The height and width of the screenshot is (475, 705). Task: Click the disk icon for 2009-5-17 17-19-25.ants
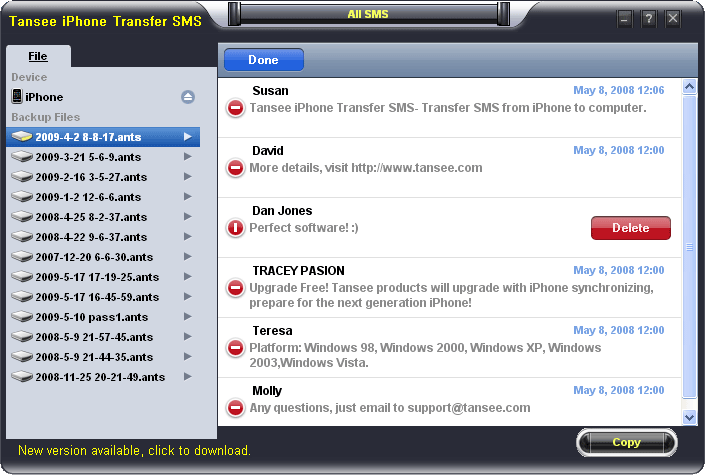(x=22, y=277)
